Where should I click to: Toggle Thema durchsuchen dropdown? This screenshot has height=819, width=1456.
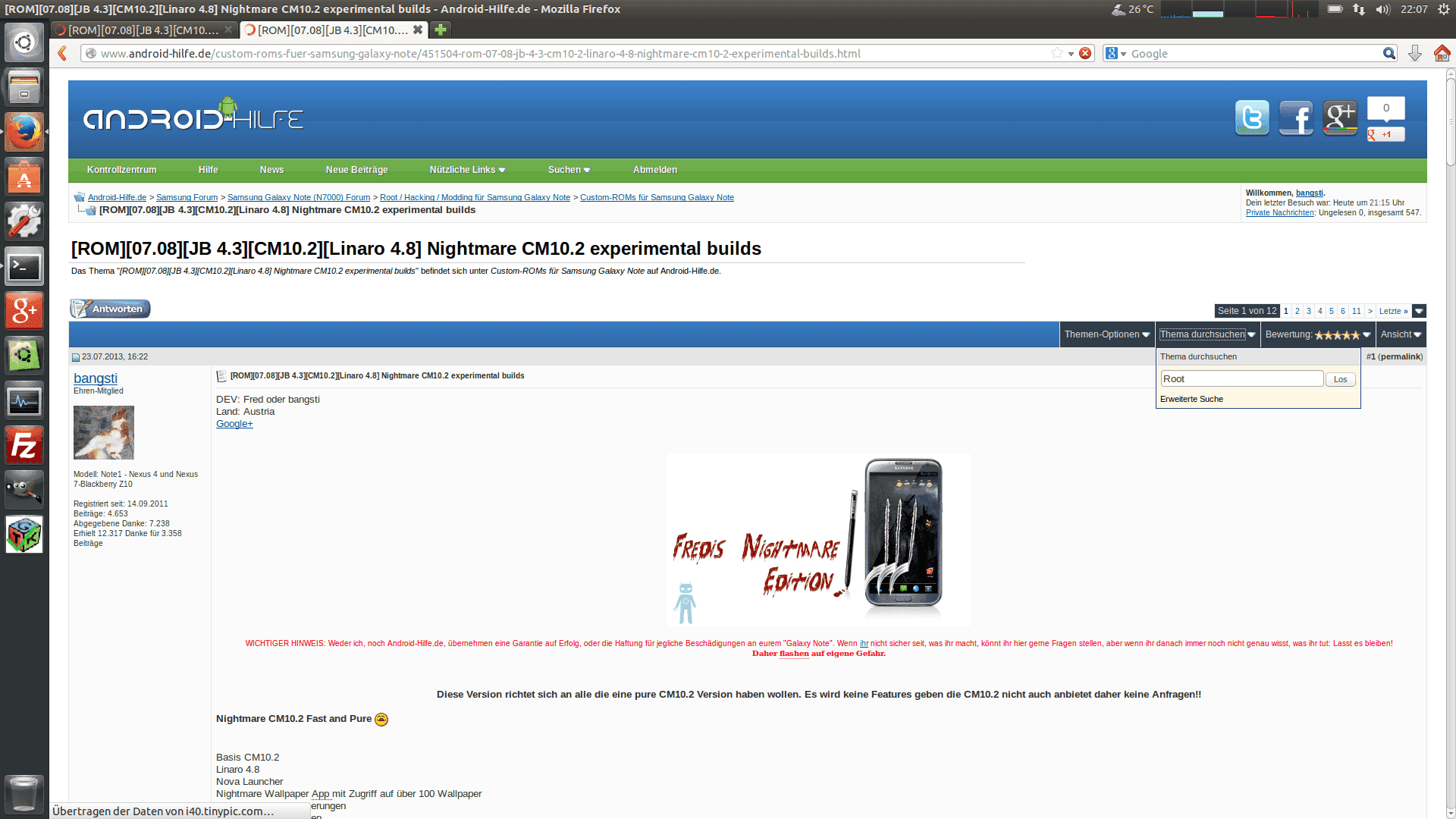pos(1207,334)
